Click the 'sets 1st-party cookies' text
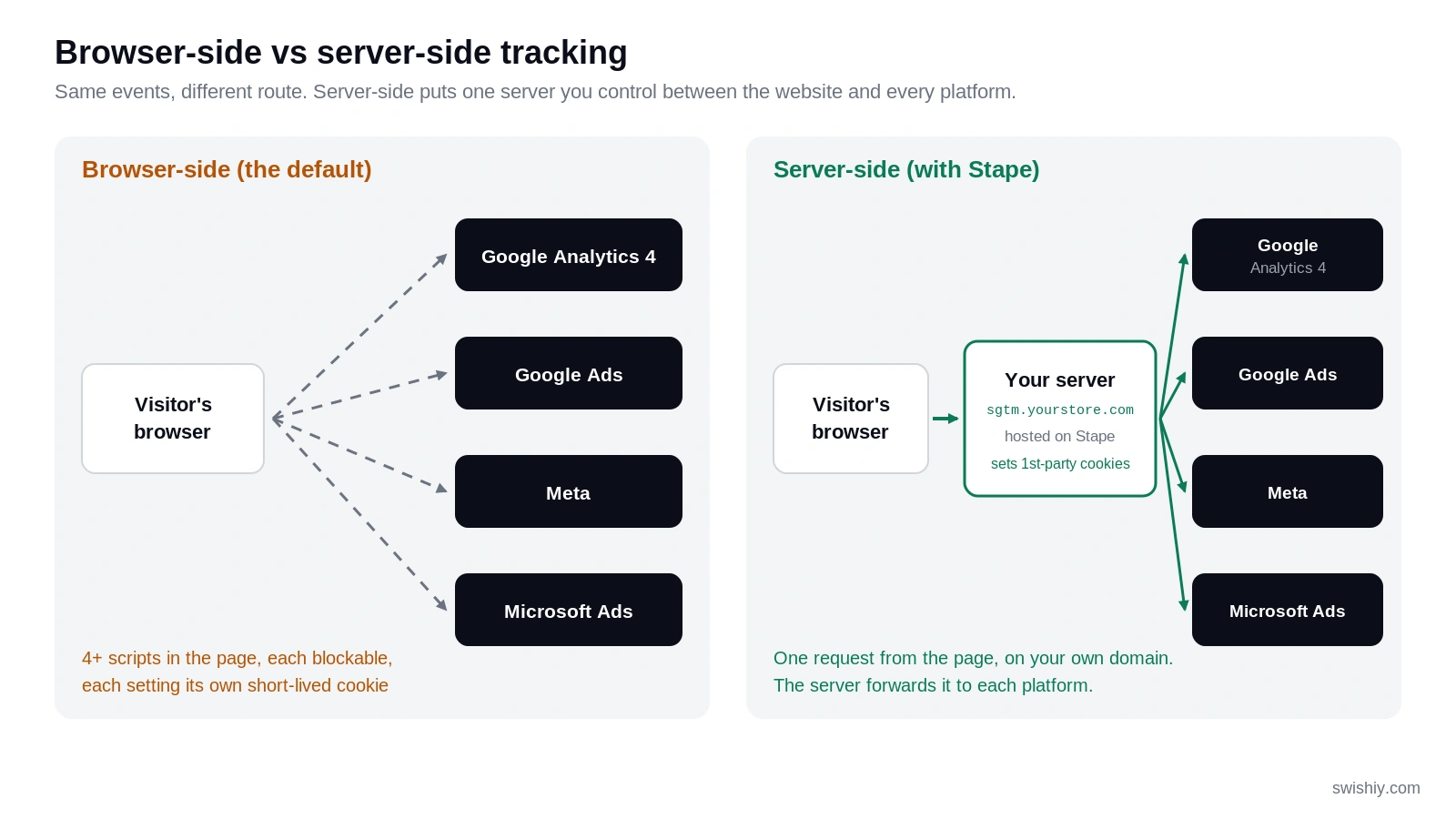Viewport: 1456px width, 819px height. 1060,464
